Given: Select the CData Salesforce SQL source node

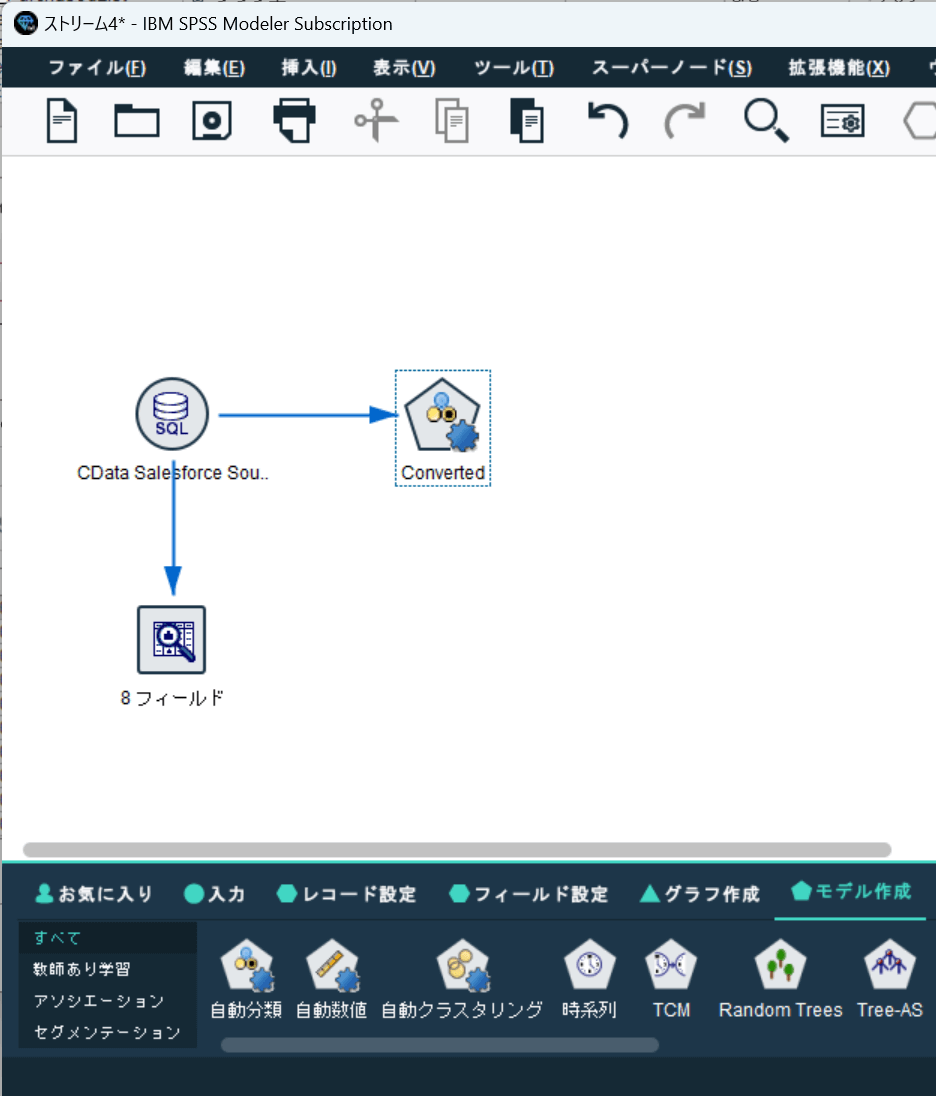Looking at the screenshot, I should pos(172,414).
